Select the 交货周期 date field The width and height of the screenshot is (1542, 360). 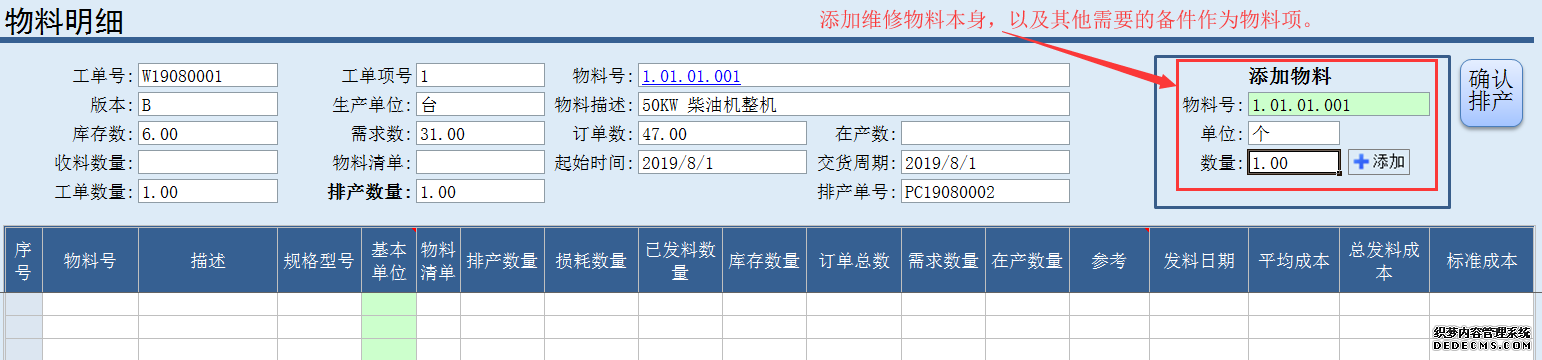pos(985,162)
